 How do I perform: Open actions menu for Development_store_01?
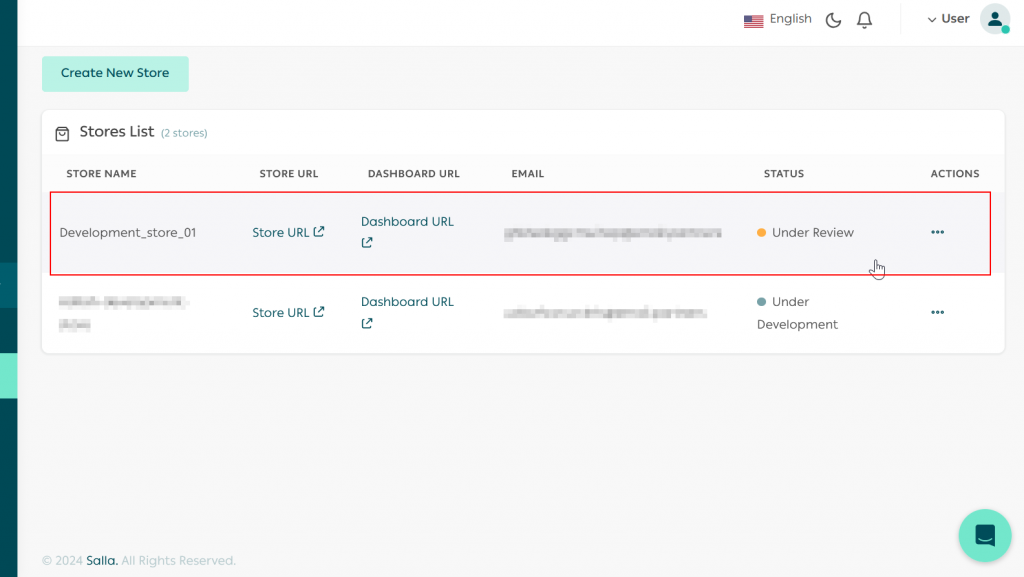937,232
